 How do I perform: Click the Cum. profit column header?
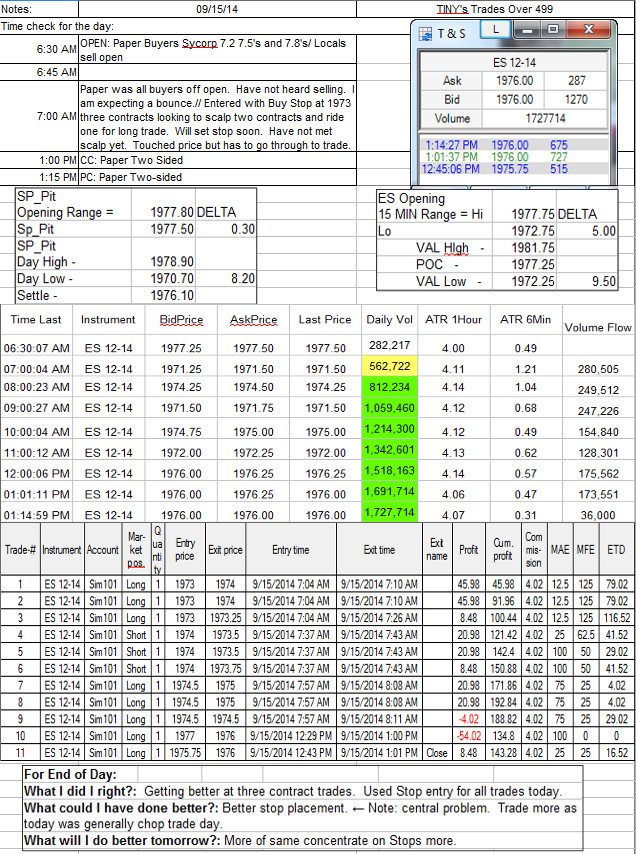[503, 550]
